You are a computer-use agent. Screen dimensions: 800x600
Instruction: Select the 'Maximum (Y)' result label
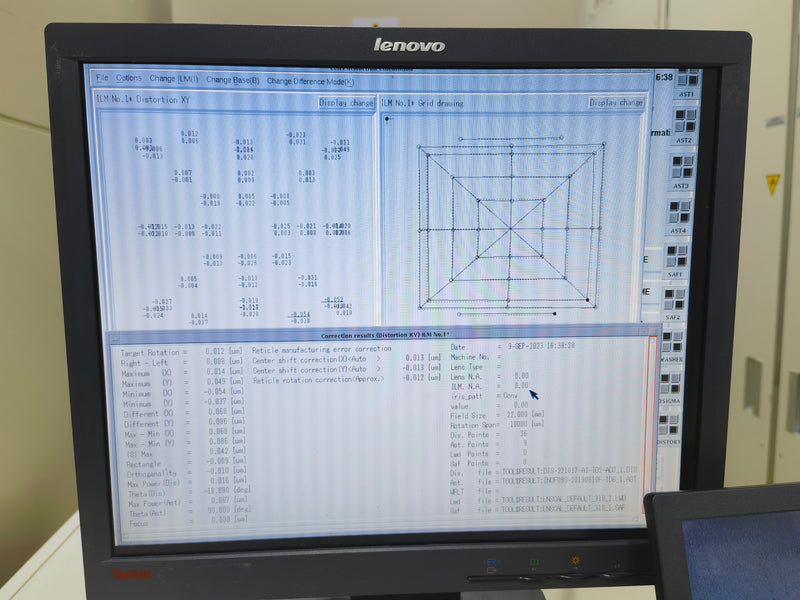147,383
